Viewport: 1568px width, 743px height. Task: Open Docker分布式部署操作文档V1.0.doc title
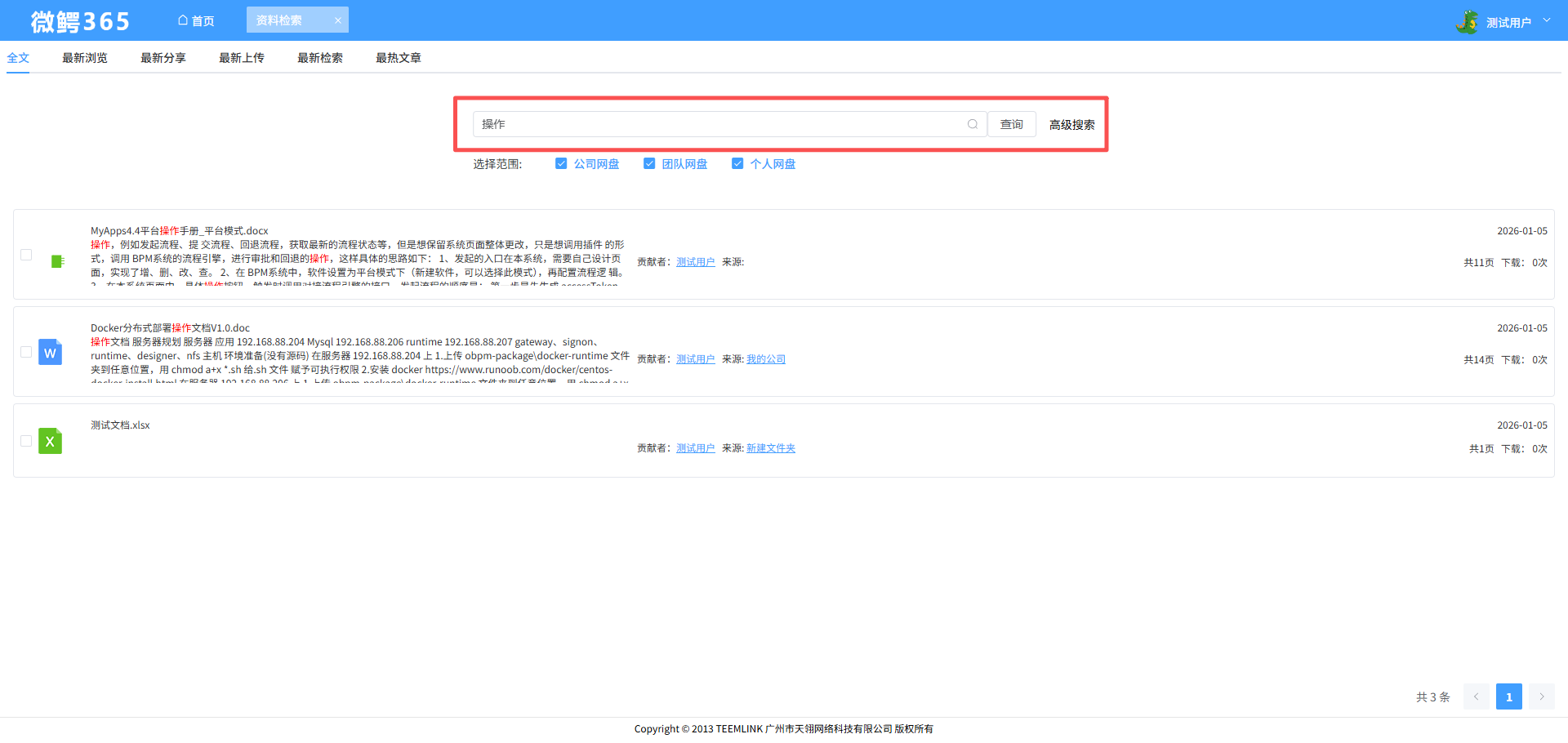(171, 328)
